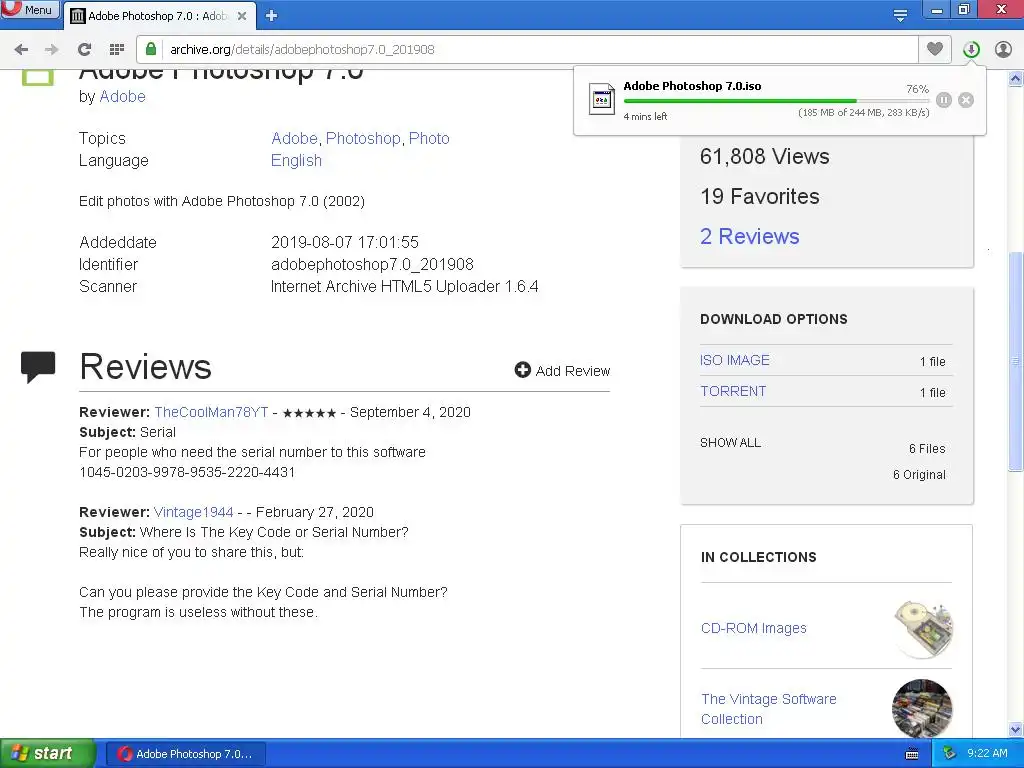Click Add Review
Screen dimensions: 1024x768
point(562,371)
